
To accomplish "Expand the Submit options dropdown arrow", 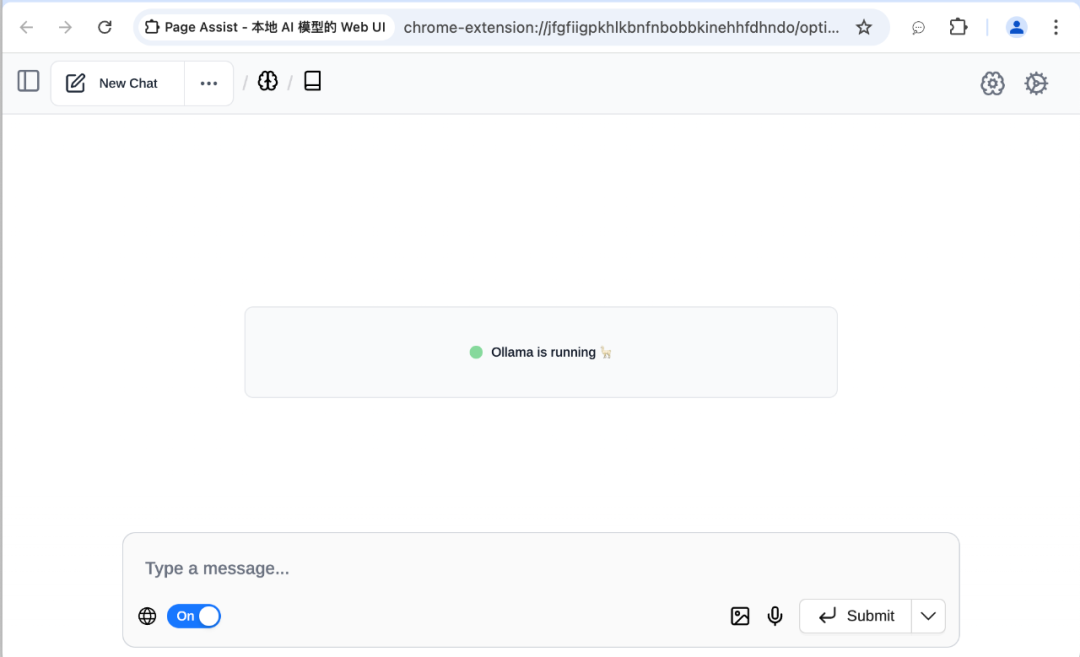I will point(928,616).
